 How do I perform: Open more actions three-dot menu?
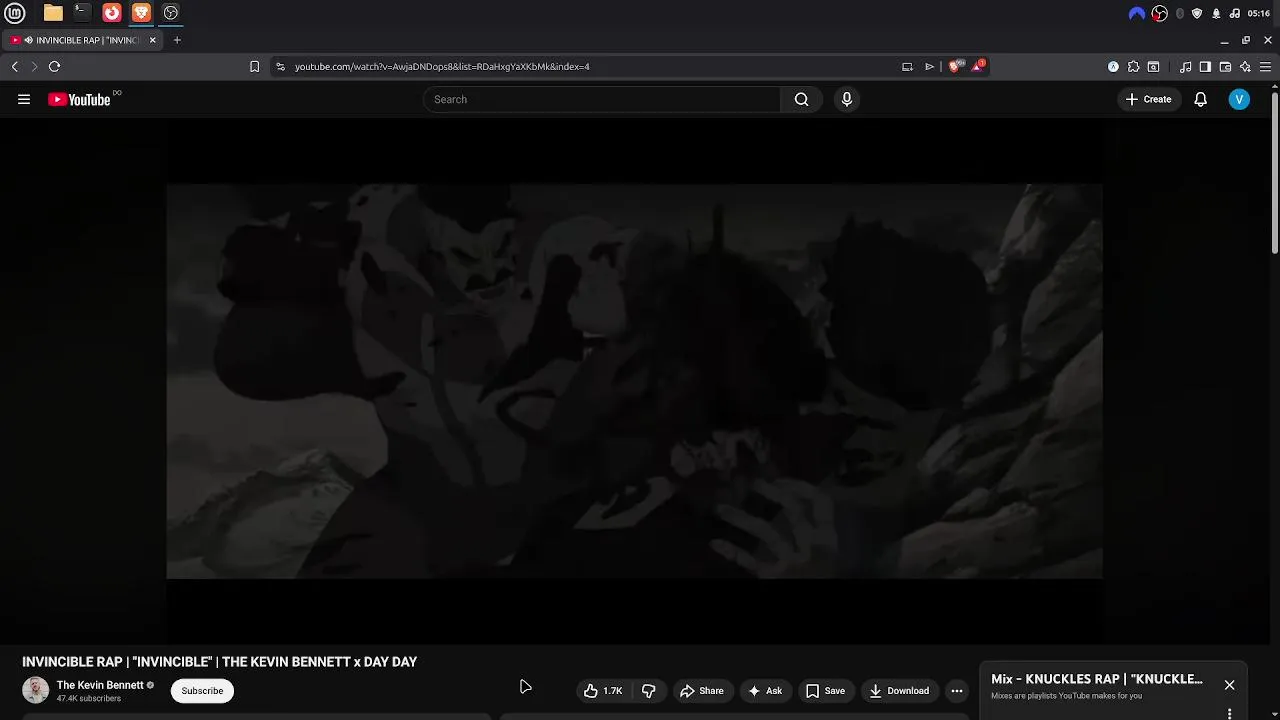957,691
